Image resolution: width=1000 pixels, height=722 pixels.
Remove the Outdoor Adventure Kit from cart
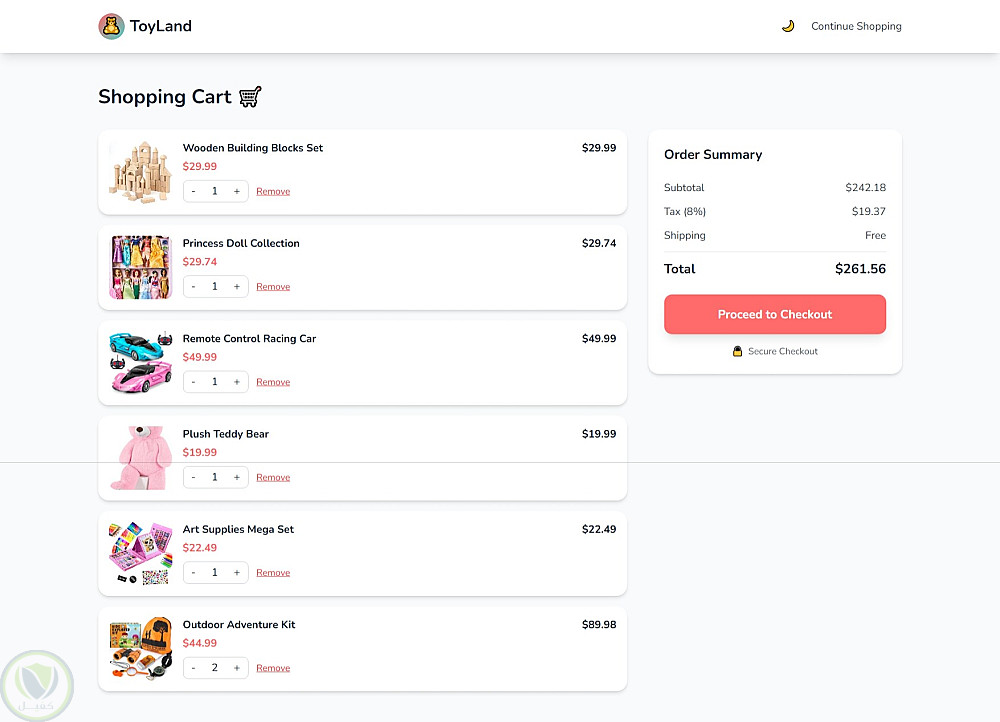pos(273,668)
